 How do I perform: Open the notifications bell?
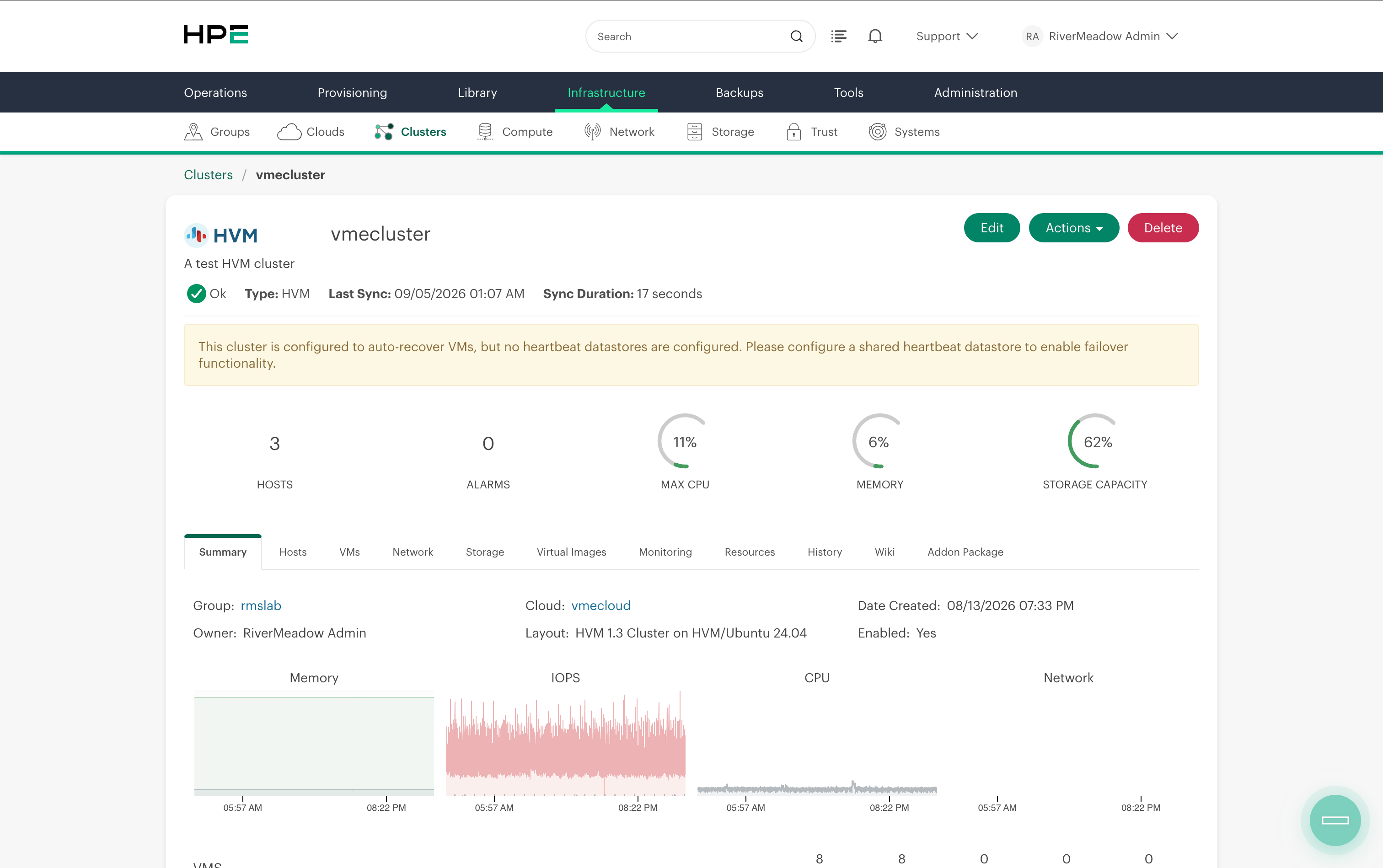pos(875,36)
